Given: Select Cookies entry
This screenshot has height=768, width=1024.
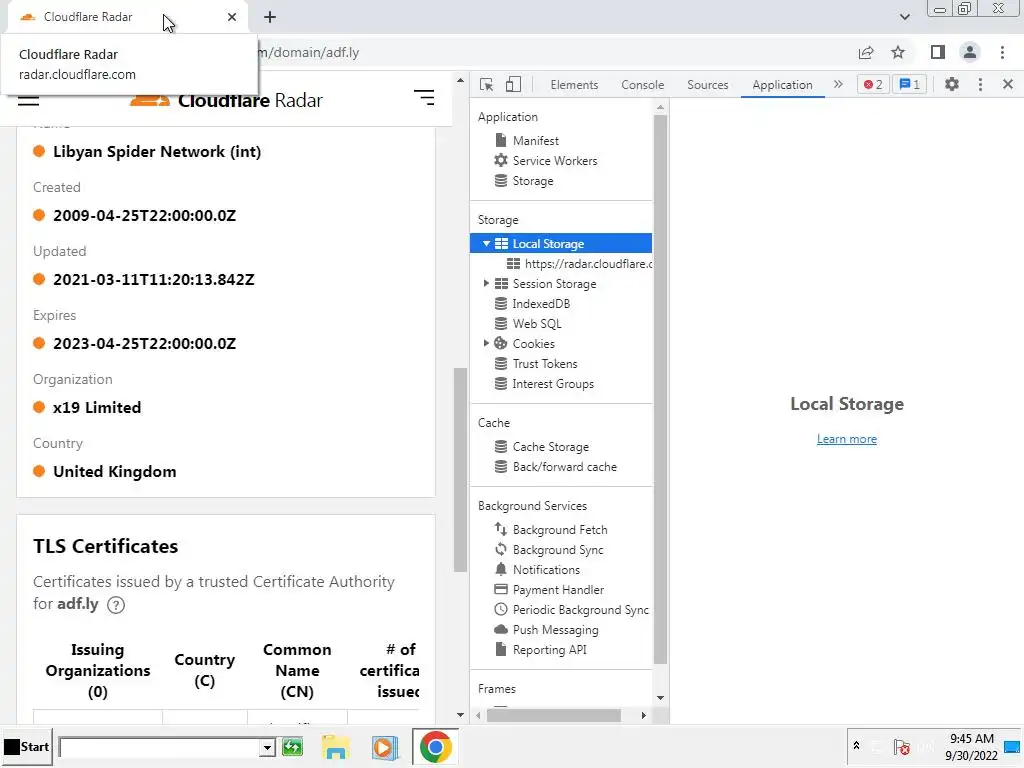Looking at the screenshot, I should point(533,344).
